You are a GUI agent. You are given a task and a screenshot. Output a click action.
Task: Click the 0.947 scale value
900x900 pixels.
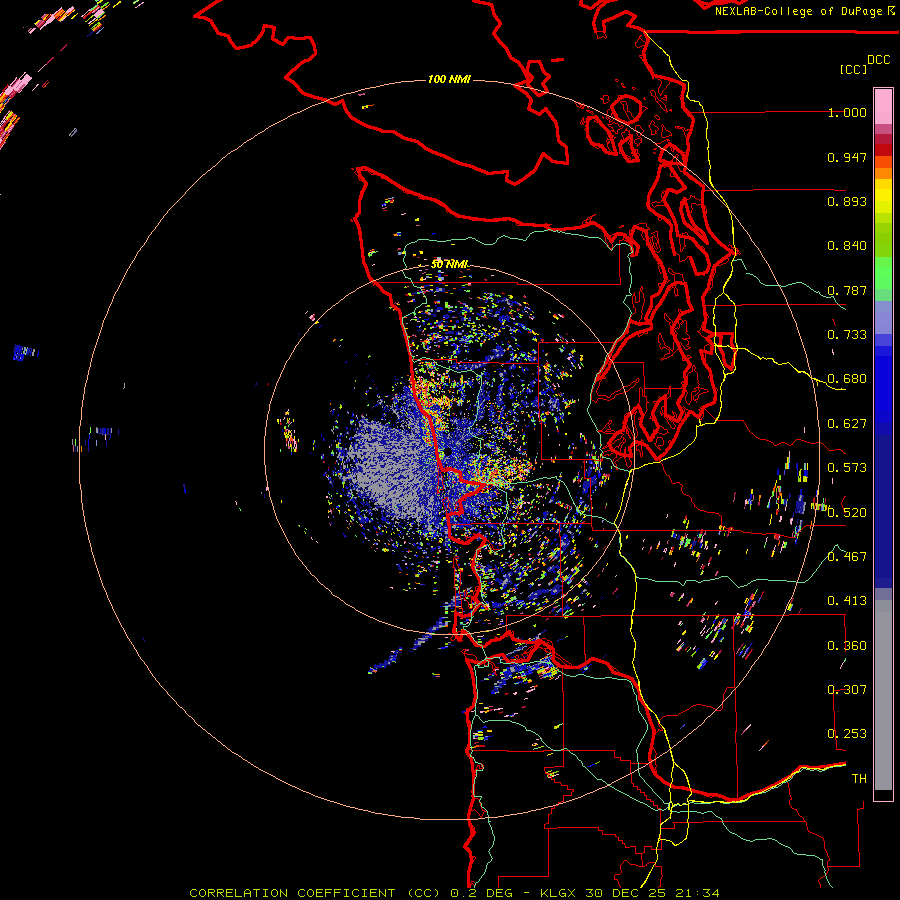pos(847,157)
